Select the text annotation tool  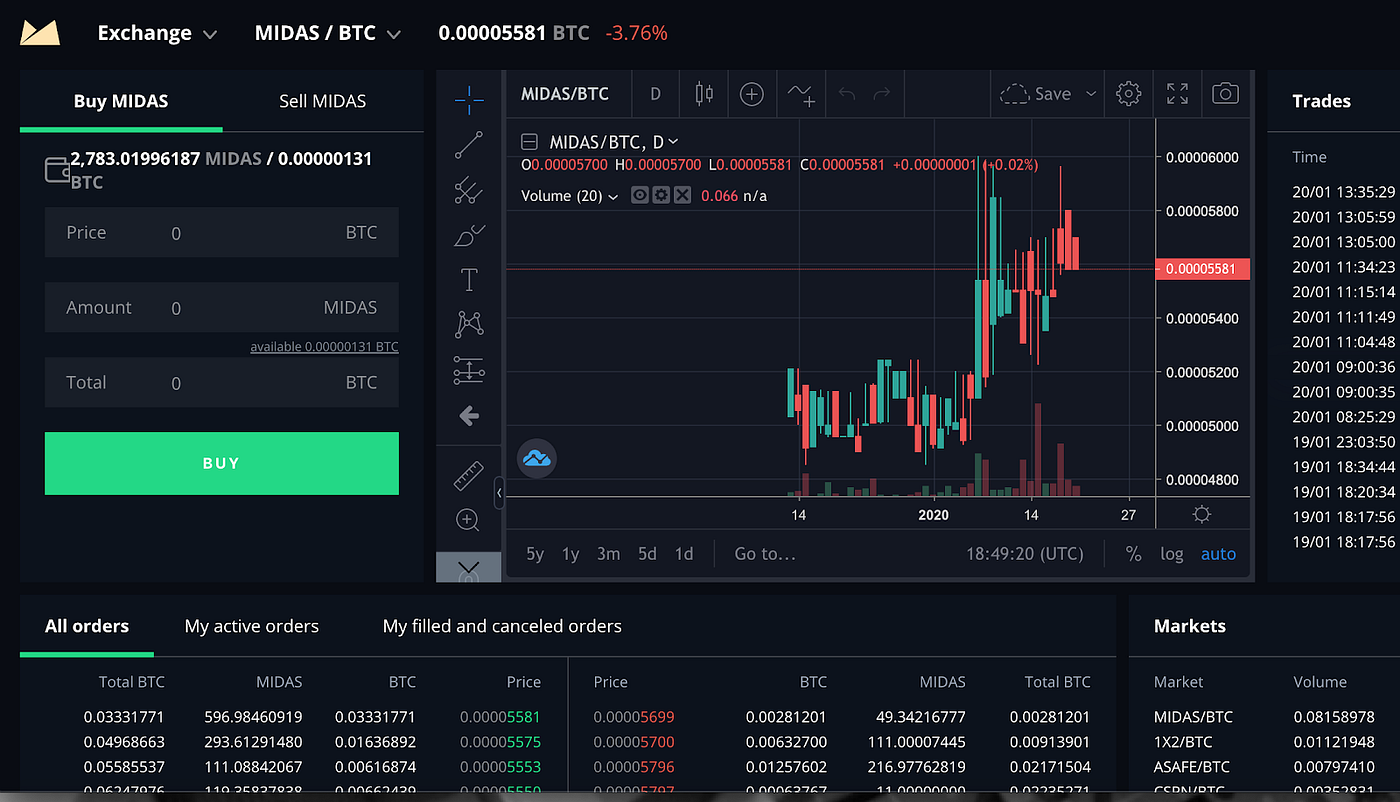[x=468, y=279]
